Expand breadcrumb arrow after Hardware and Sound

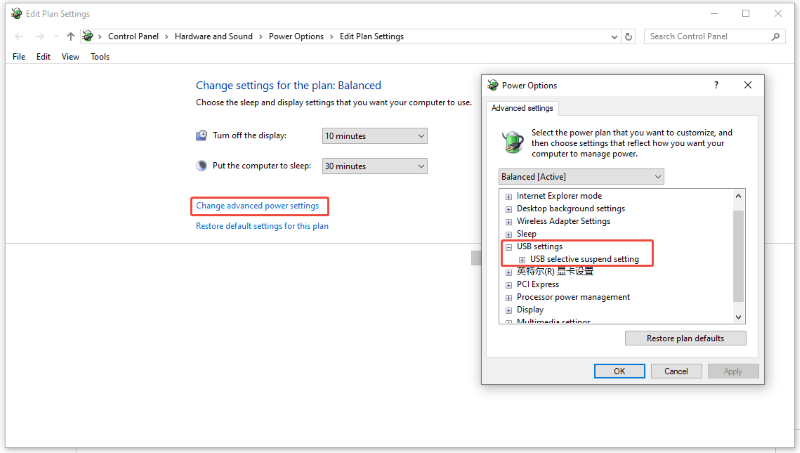coord(261,37)
